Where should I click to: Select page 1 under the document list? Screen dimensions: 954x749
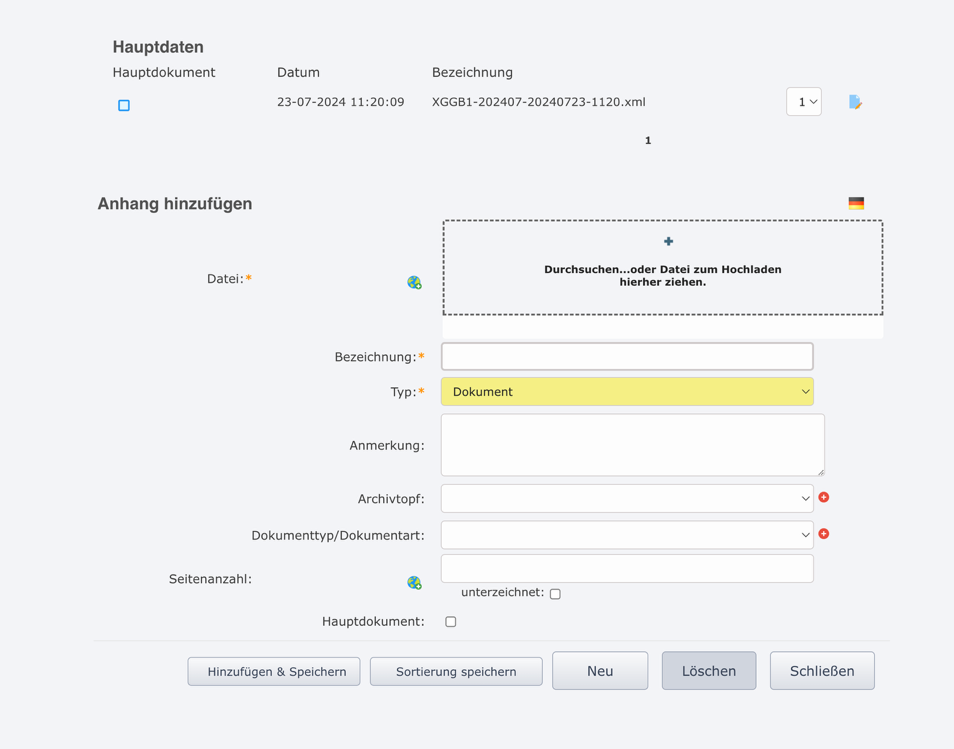tap(647, 140)
